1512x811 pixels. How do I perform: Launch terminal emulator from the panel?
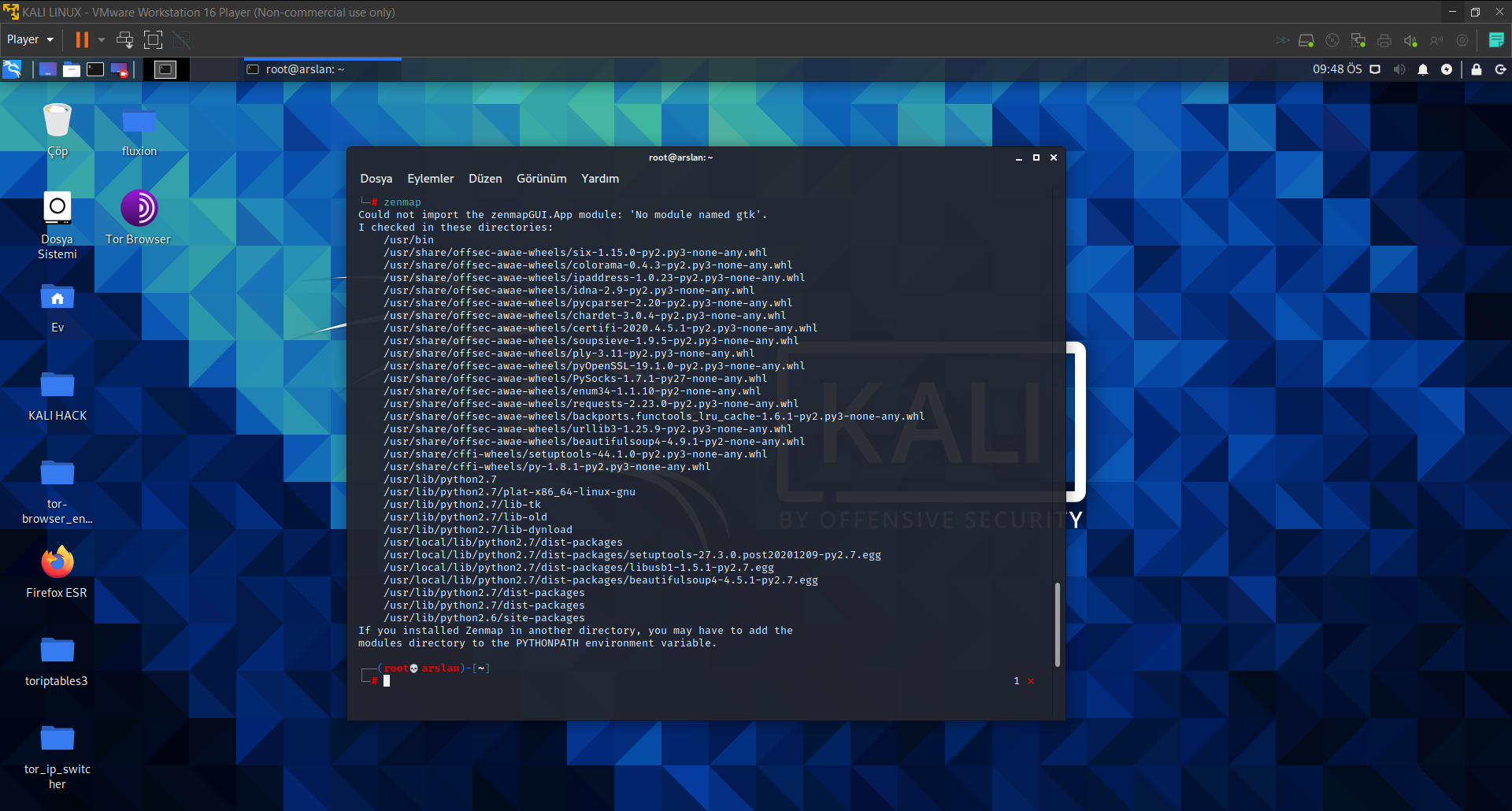(x=95, y=69)
